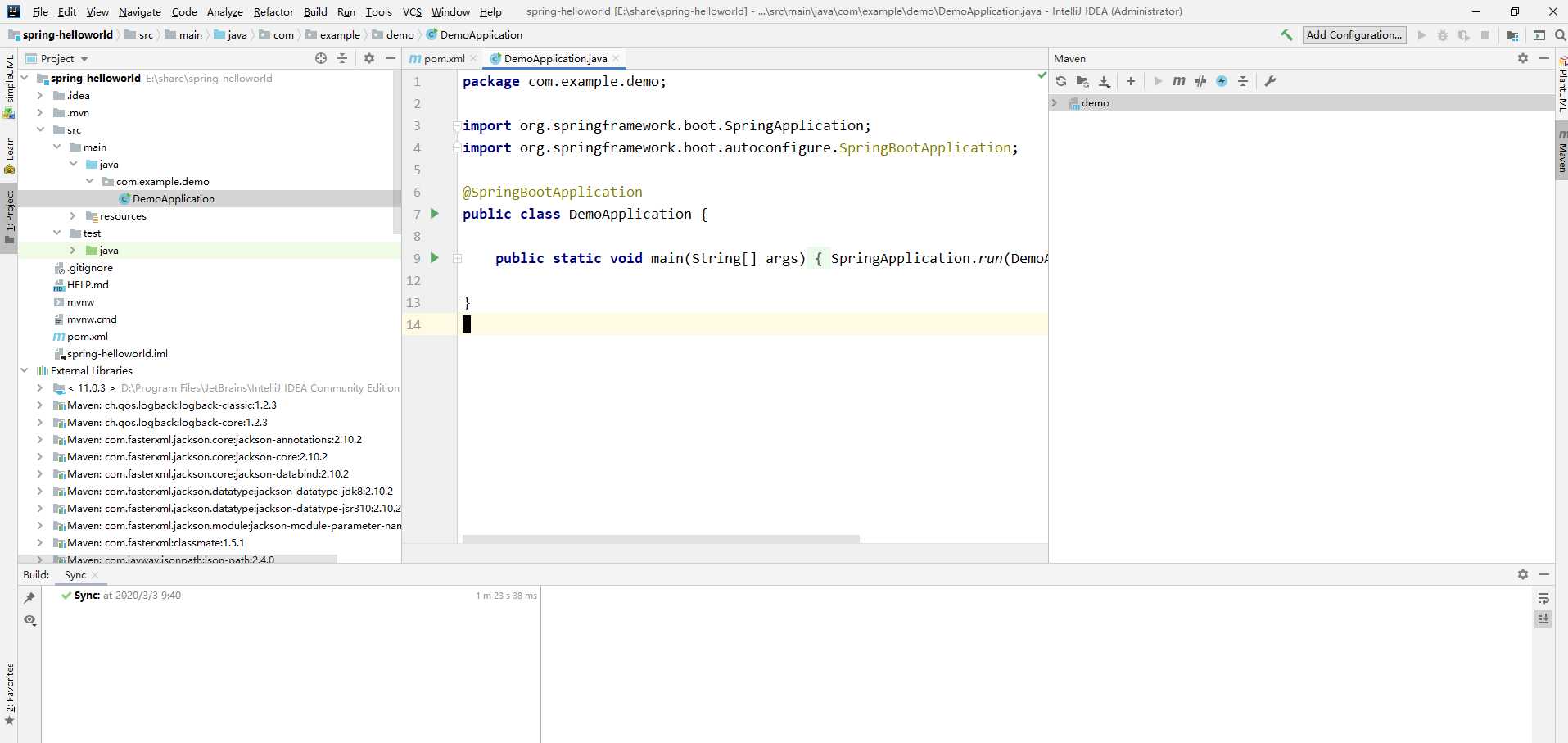1568x743 pixels.
Task: Close the DemoApplication.java editor tab
Action: tap(616, 58)
